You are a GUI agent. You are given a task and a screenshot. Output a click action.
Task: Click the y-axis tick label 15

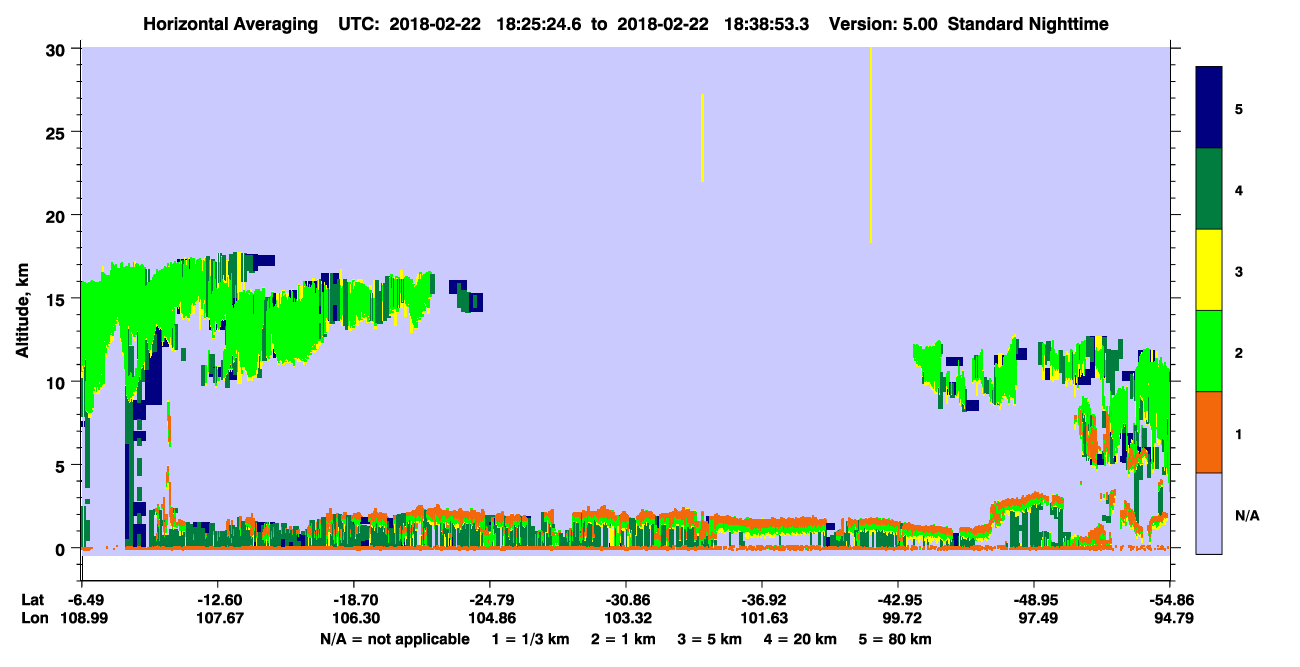click(x=58, y=299)
